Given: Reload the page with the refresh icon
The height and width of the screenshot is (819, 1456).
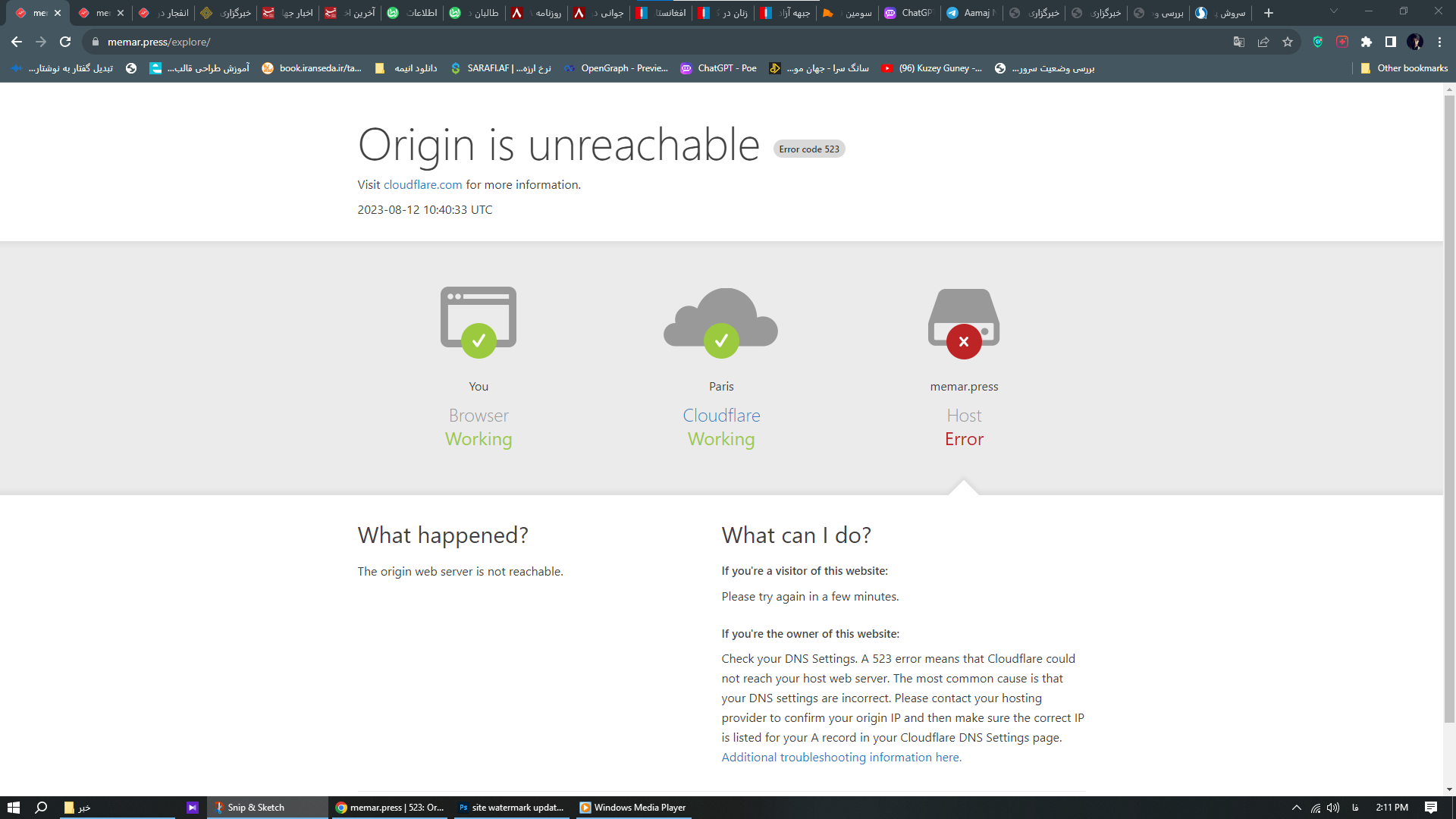Looking at the screenshot, I should pos(65,42).
